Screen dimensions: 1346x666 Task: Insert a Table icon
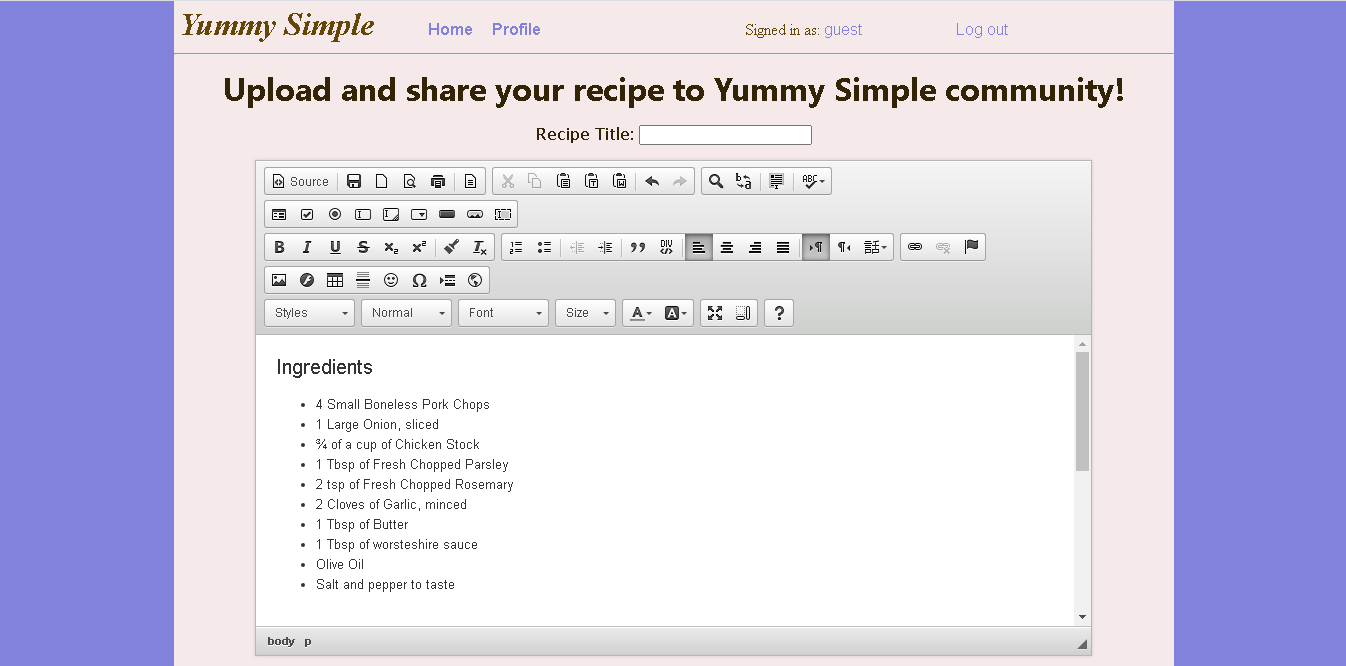click(x=335, y=280)
